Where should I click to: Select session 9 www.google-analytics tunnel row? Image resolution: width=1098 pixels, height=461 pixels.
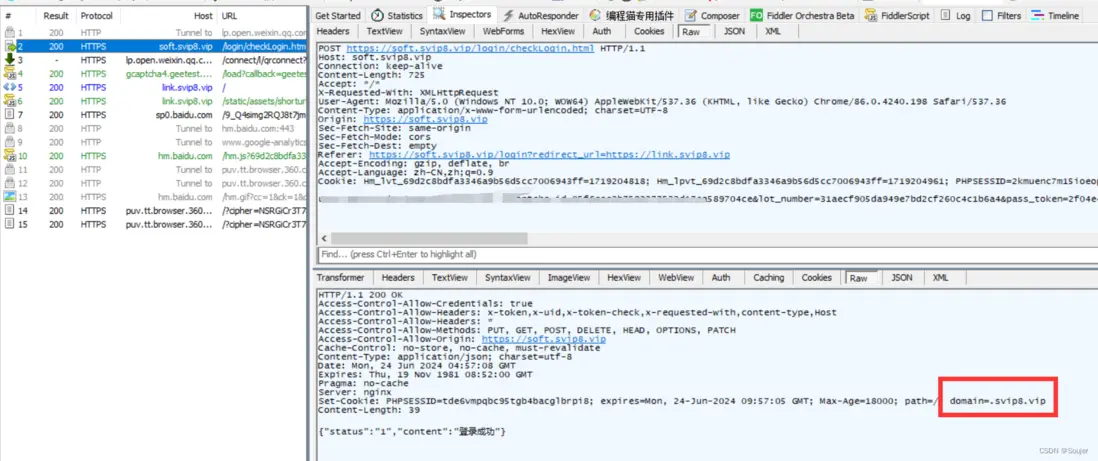(154, 142)
